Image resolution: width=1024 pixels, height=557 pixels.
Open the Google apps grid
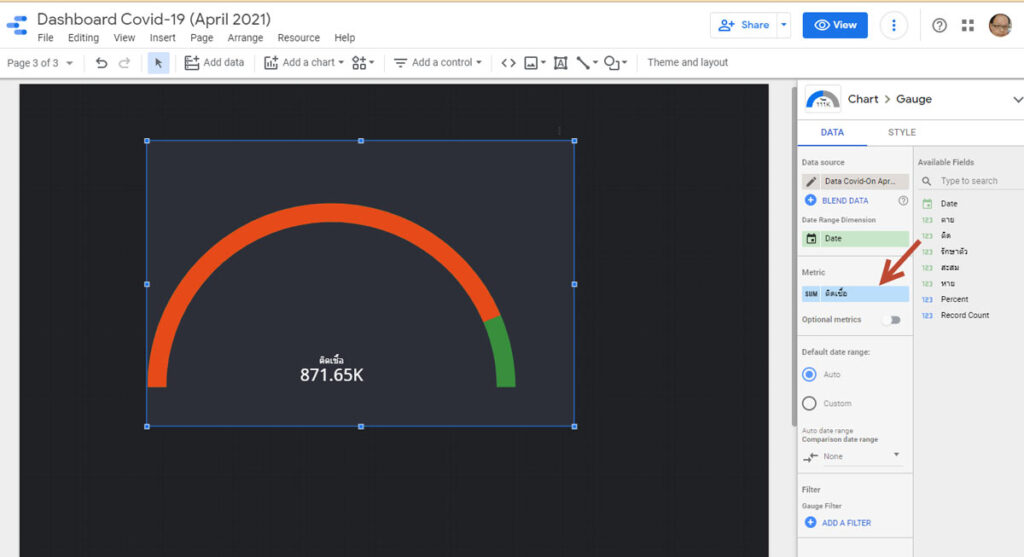(968, 25)
